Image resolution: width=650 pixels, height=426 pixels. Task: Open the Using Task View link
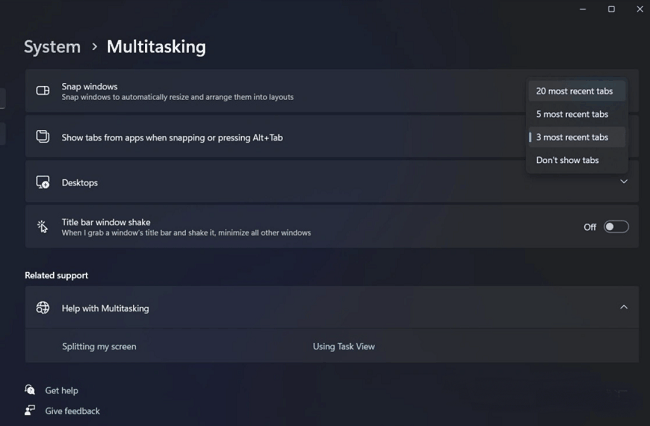[343, 346]
